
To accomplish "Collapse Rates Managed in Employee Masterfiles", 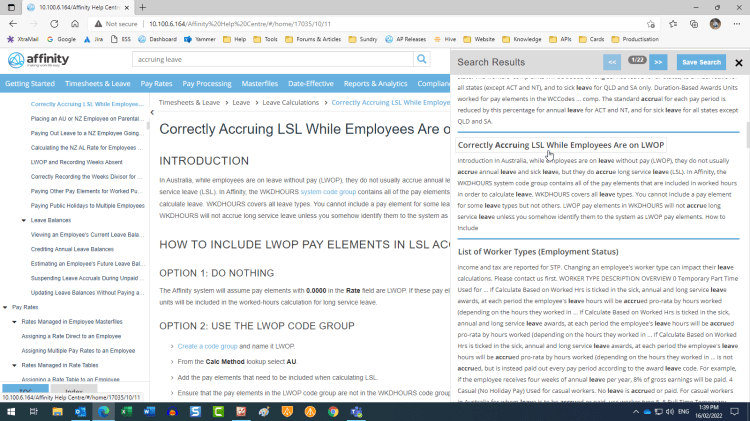I will (x=14, y=322).
